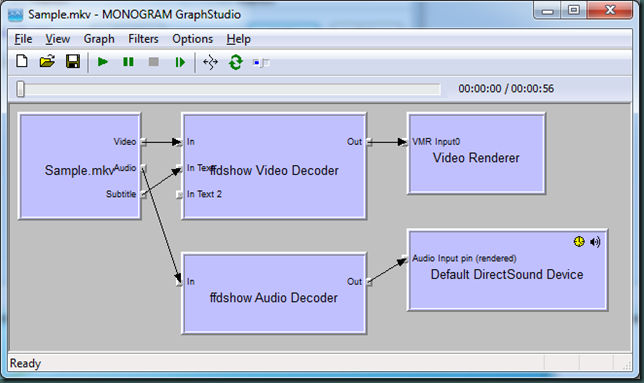Save the graph with the floppy icon
The width and height of the screenshot is (644, 383).
[73, 62]
